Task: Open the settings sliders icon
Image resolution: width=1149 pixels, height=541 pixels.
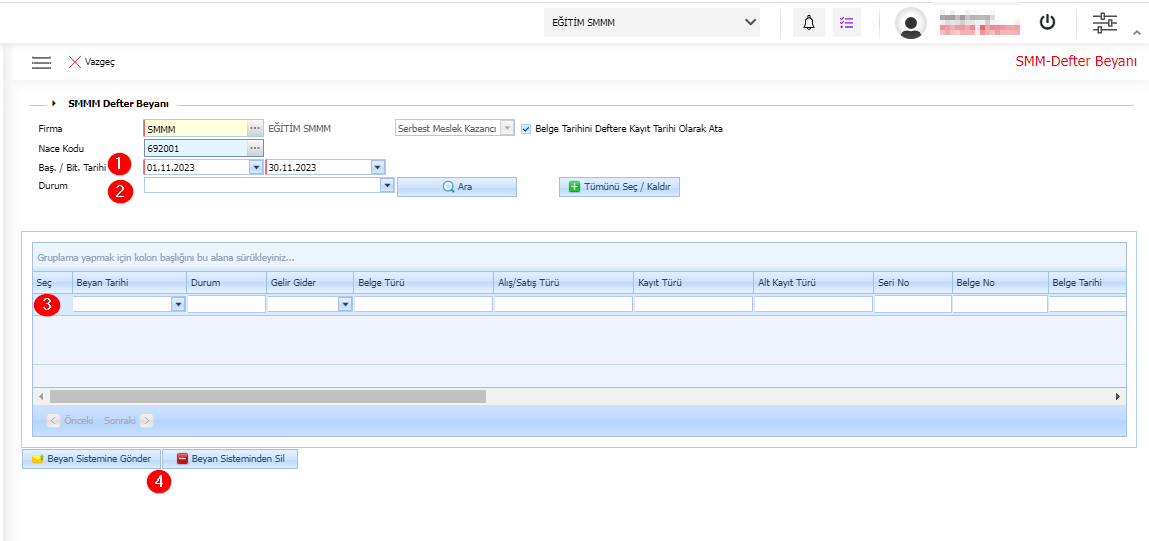Action: pos(1105,23)
